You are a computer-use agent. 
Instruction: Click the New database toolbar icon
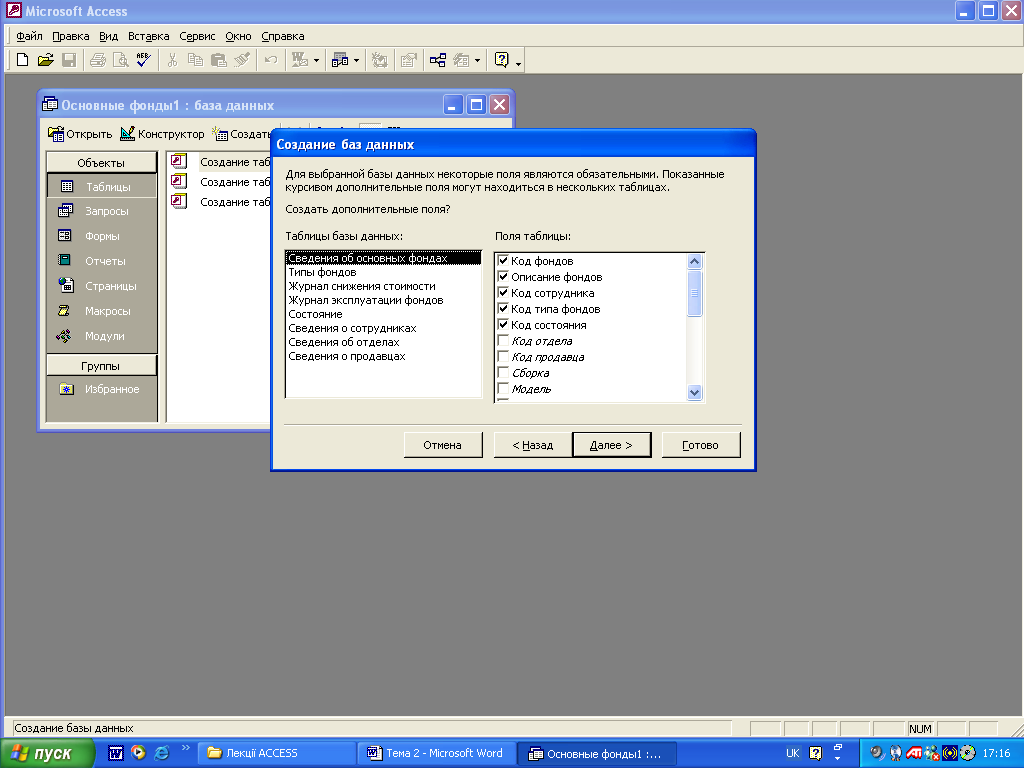point(22,60)
